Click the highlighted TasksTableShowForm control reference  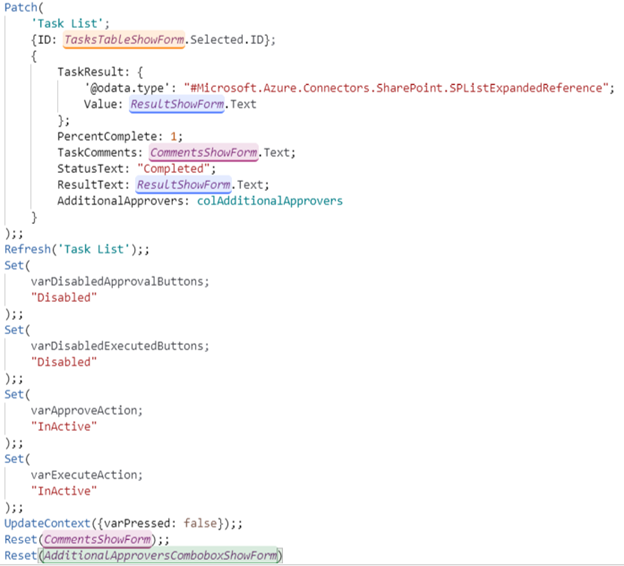click(124, 39)
